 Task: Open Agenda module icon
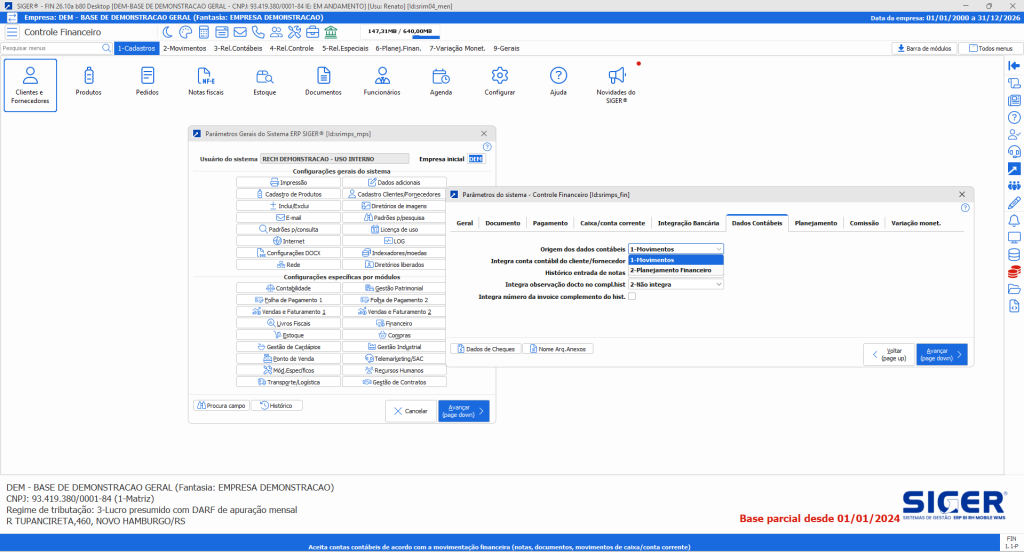pos(441,82)
